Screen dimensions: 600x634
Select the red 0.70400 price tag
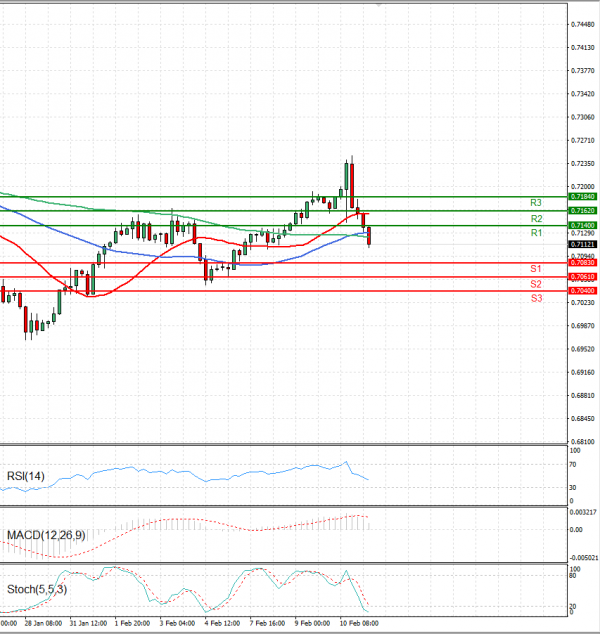tap(582, 291)
